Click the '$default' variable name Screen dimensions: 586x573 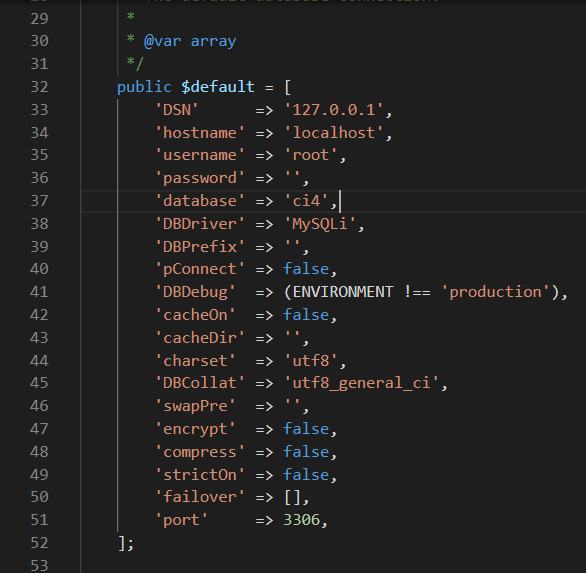pyautogui.click(x=218, y=87)
